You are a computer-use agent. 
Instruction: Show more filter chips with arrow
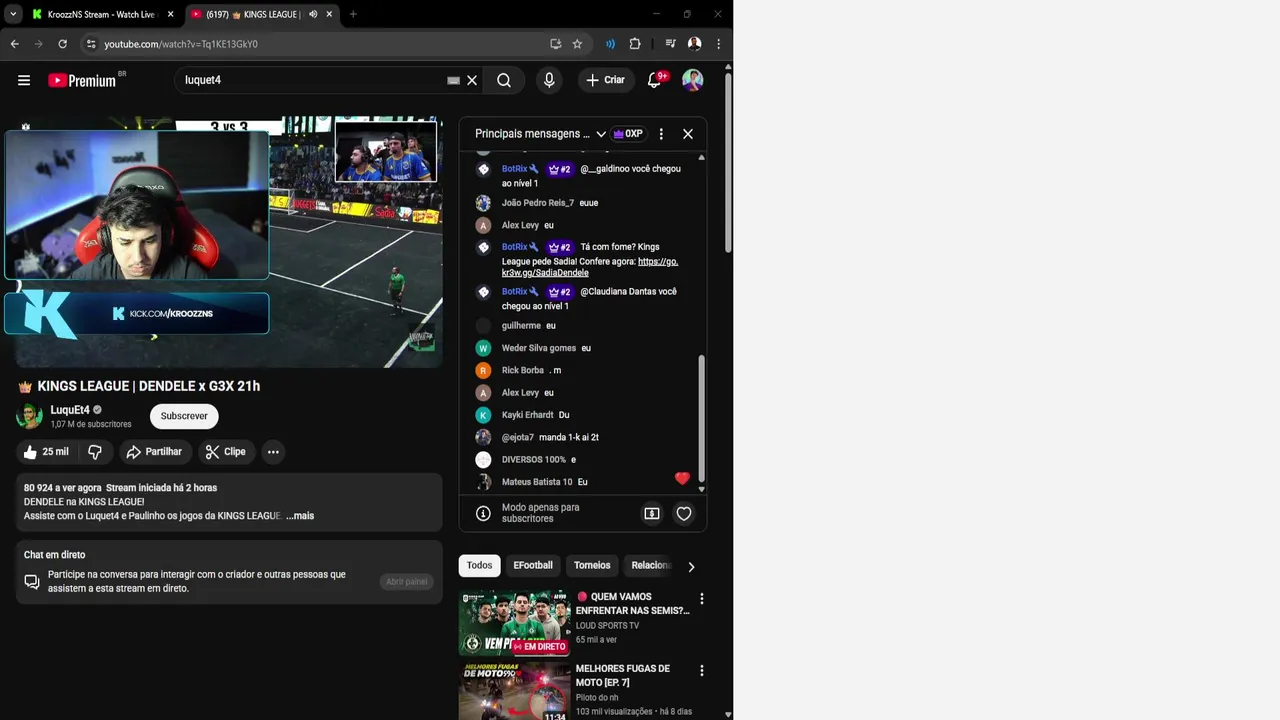691,567
